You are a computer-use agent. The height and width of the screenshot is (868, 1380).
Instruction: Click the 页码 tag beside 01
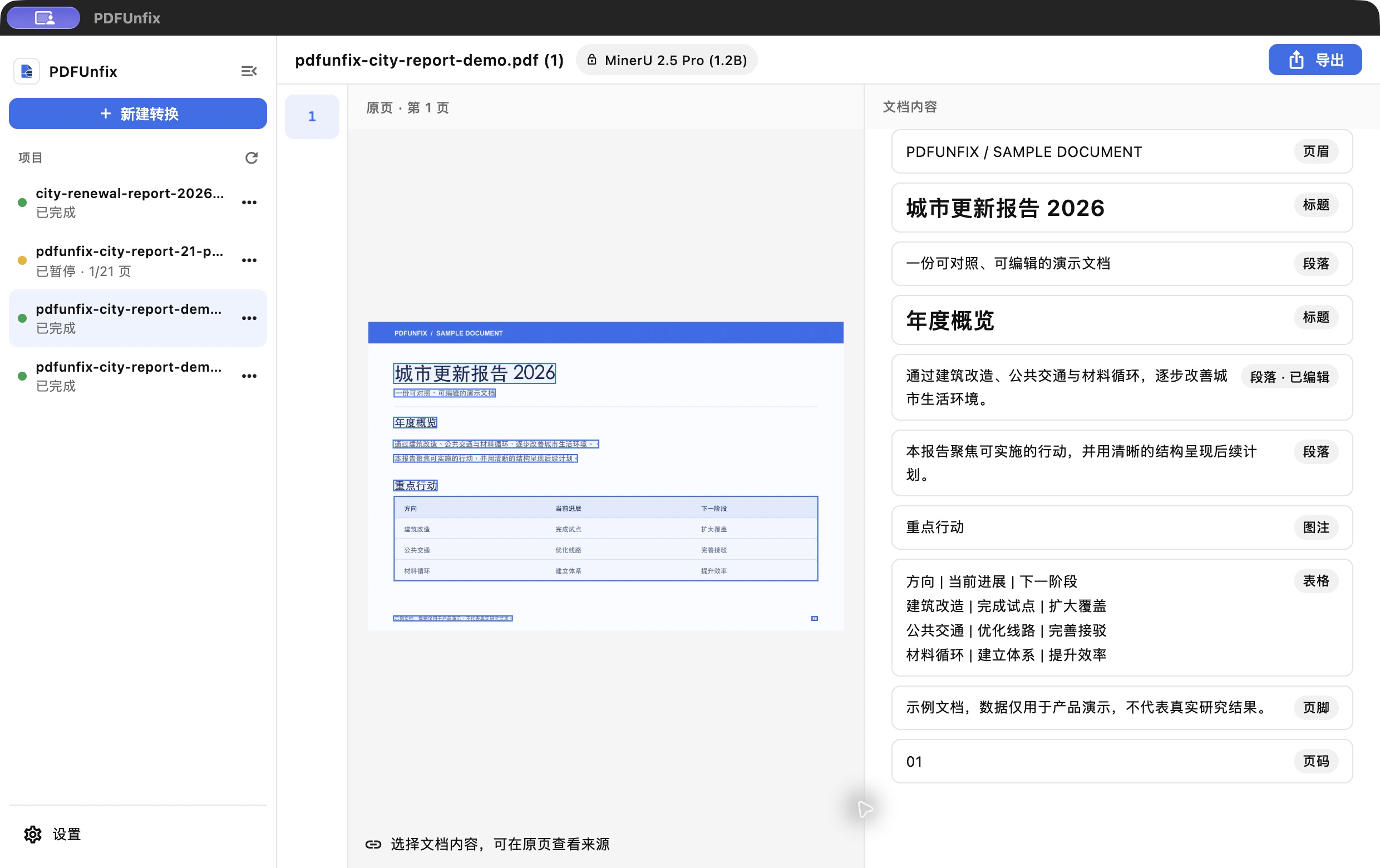1316,761
